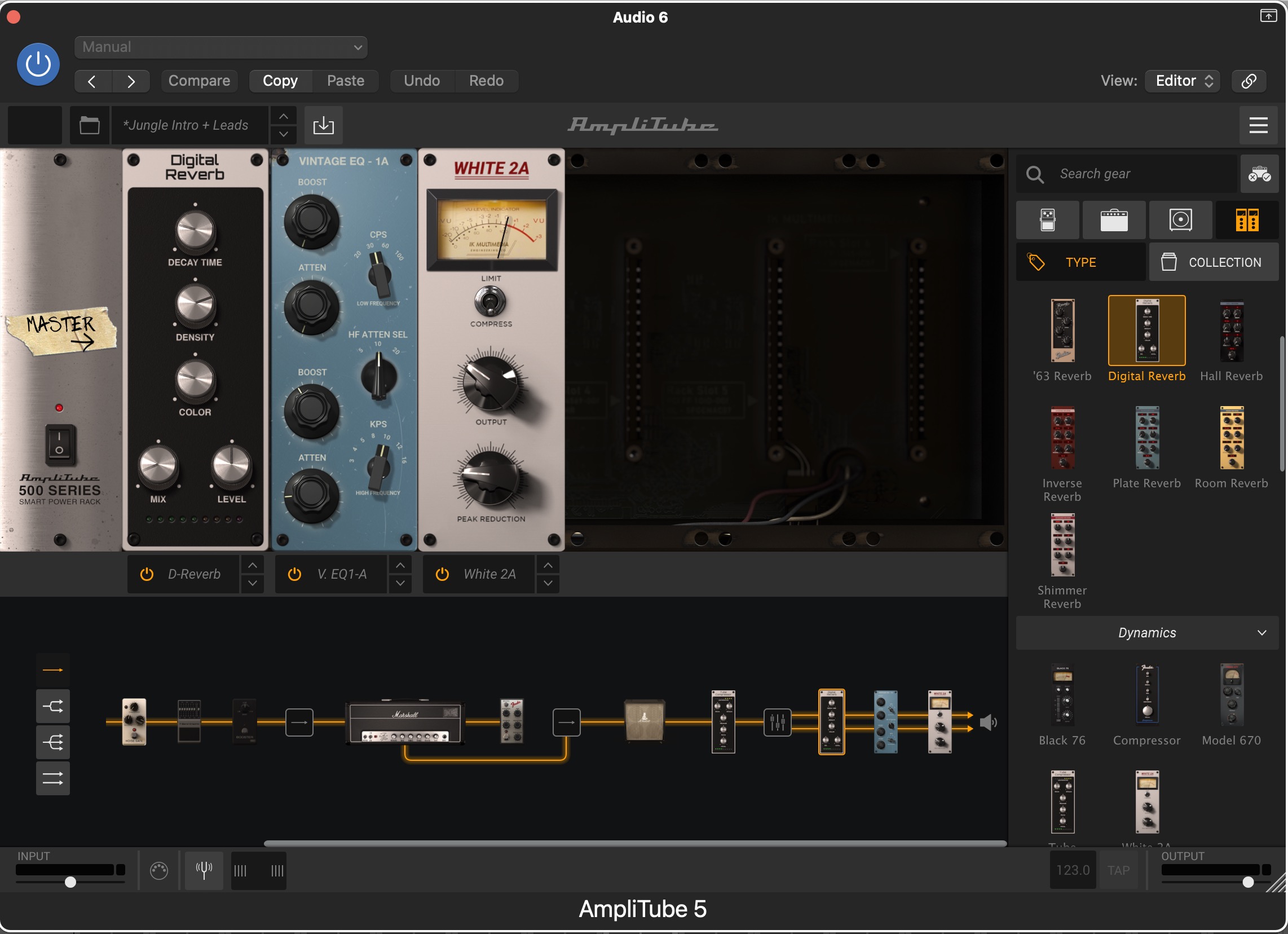Open the View Editor selector dropdown
The width and height of the screenshot is (1288, 934).
pos(1183,81)
